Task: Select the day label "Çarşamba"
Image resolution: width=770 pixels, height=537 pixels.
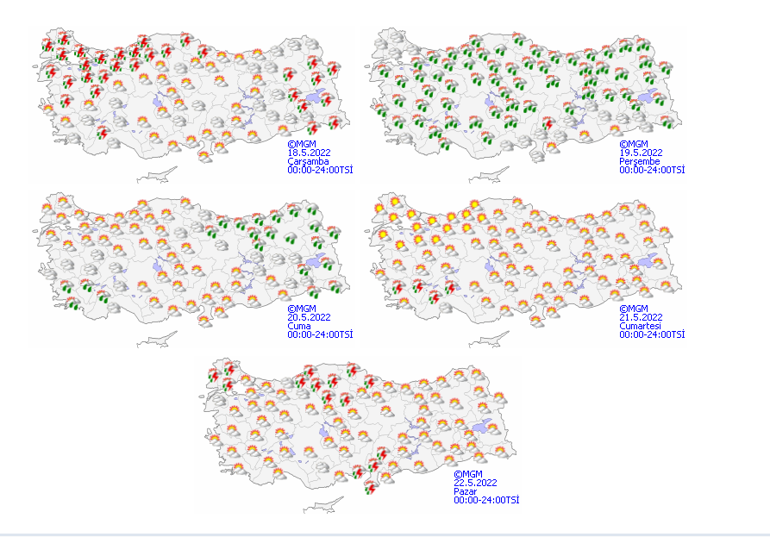Action: coord(308,161)
